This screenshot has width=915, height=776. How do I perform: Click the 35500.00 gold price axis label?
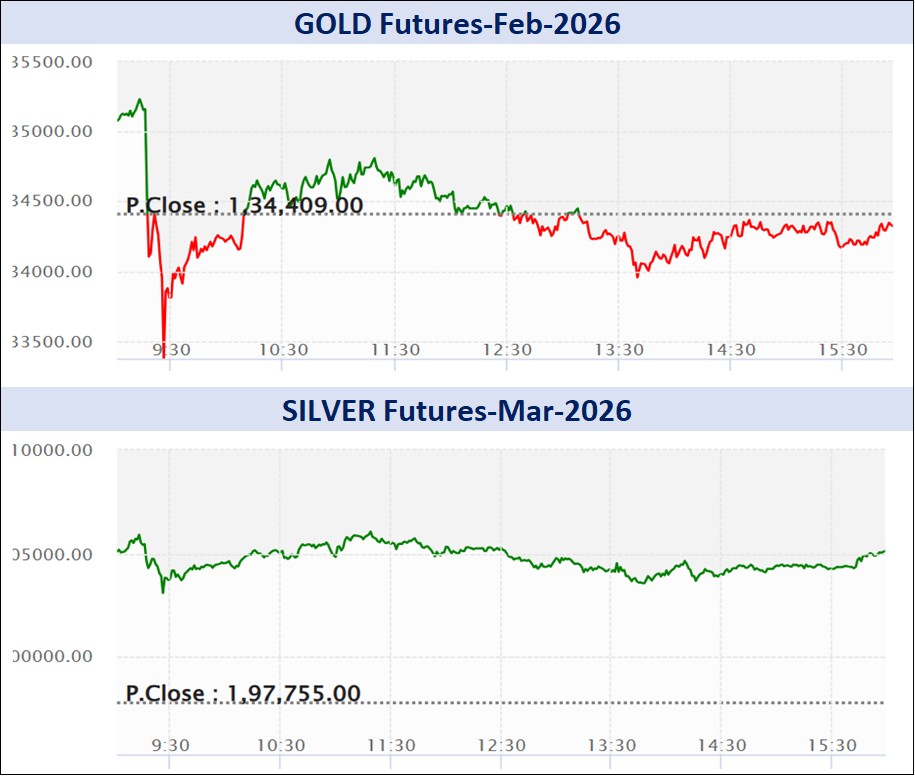point(51,62)
